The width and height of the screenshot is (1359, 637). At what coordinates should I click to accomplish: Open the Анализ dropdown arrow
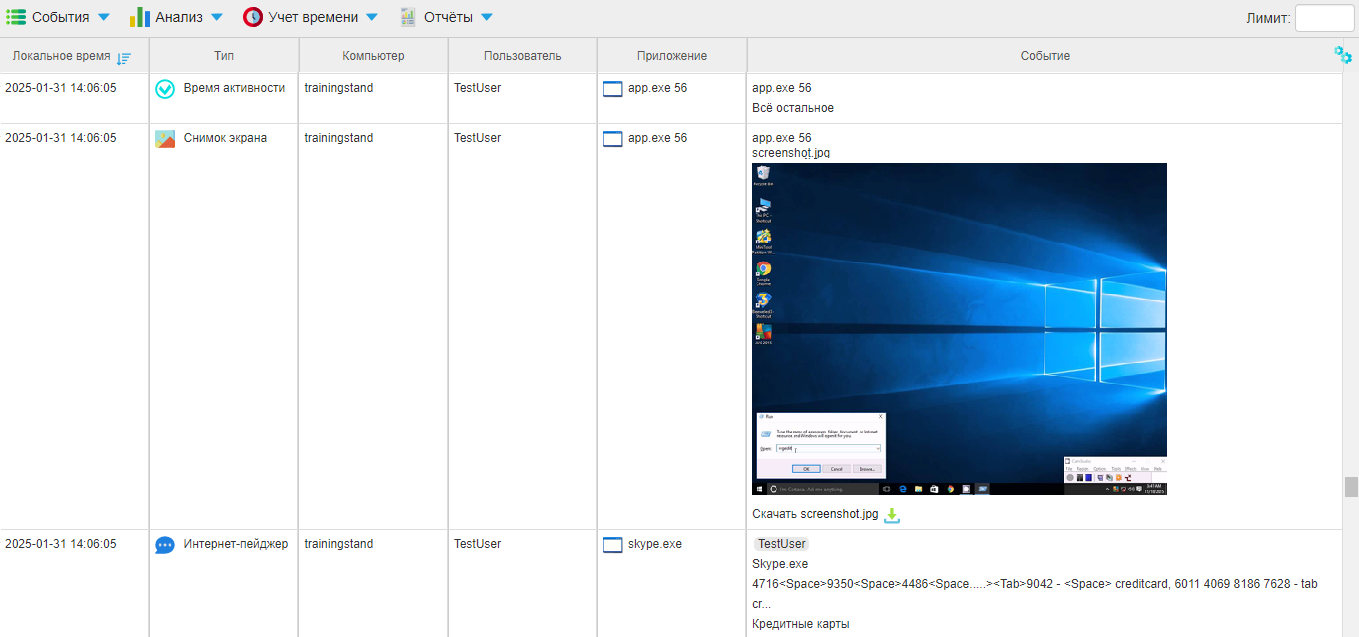pyautogui.click(x=216, y=16)
